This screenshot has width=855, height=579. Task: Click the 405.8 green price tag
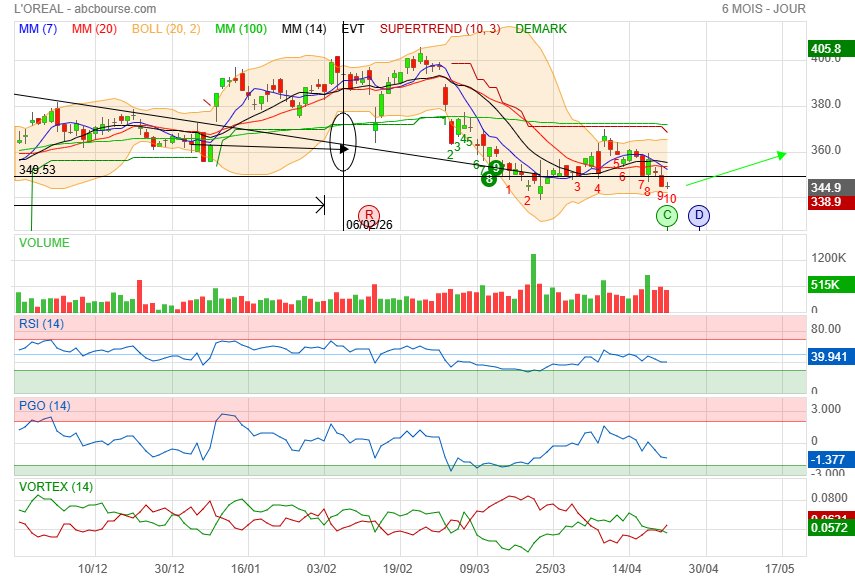[x=827, y=49]
